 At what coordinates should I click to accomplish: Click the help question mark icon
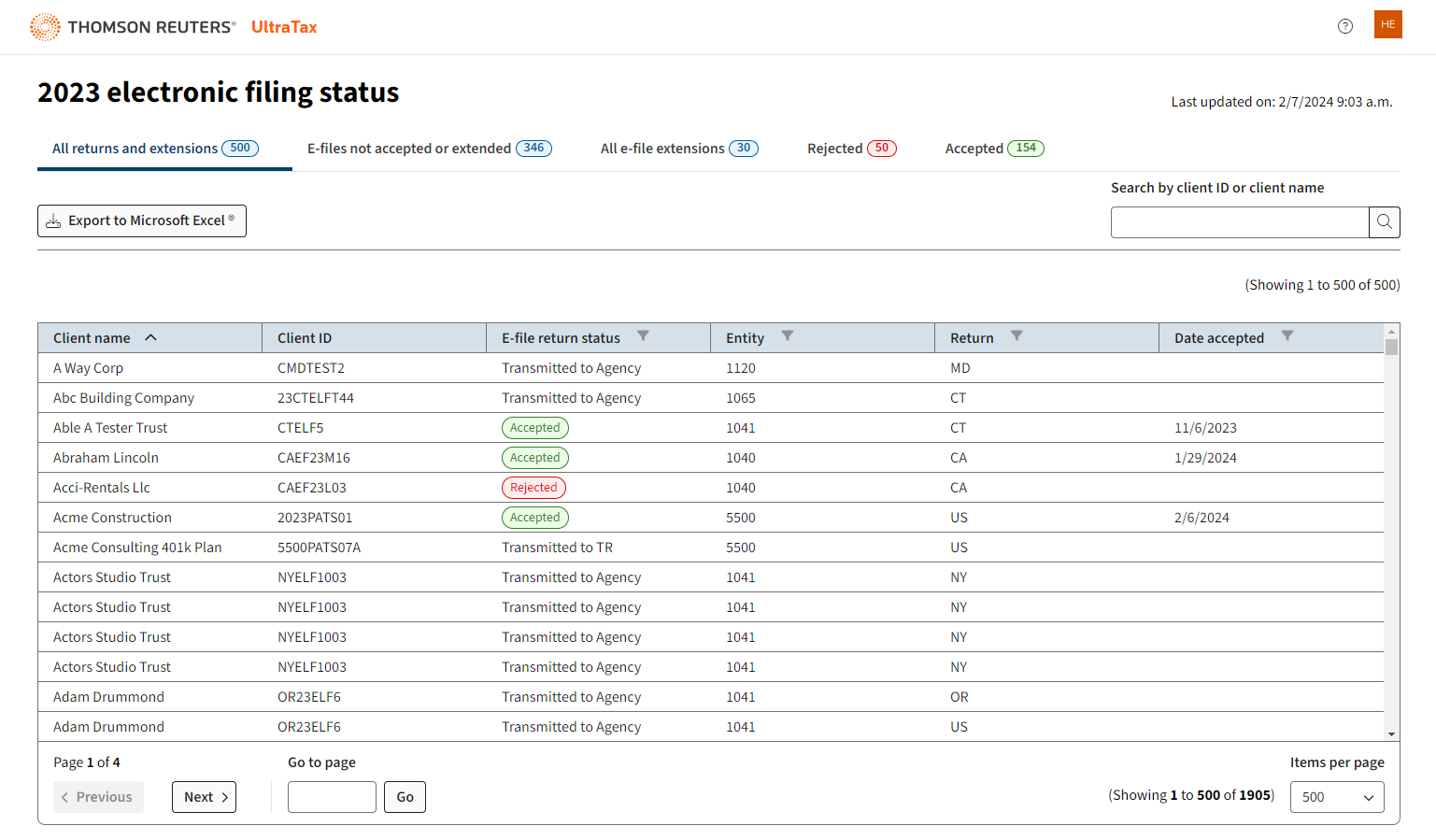coord(1344,26)
